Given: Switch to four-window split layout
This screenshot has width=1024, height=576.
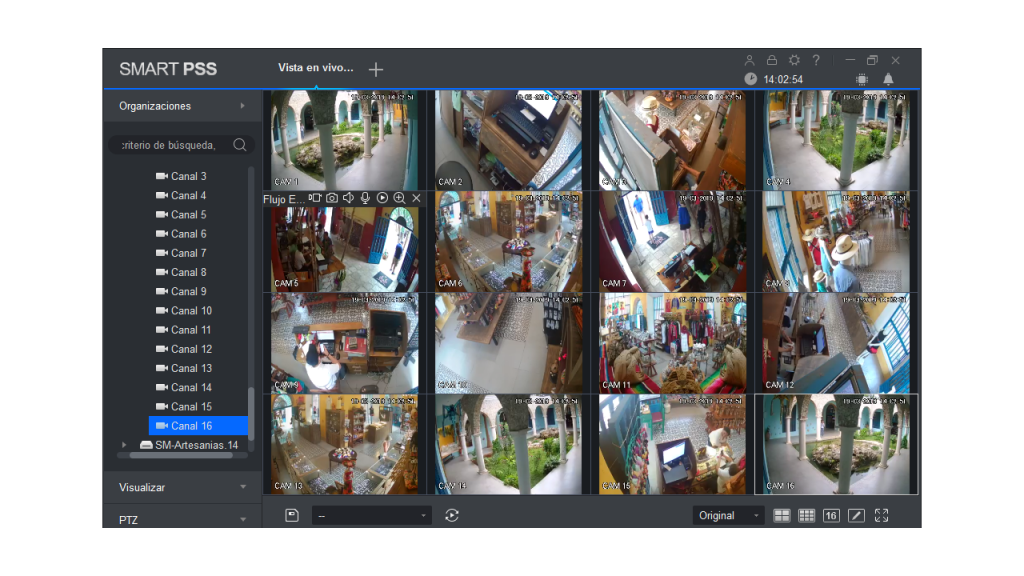Looking at the screenshot, I should coord(781,516).
